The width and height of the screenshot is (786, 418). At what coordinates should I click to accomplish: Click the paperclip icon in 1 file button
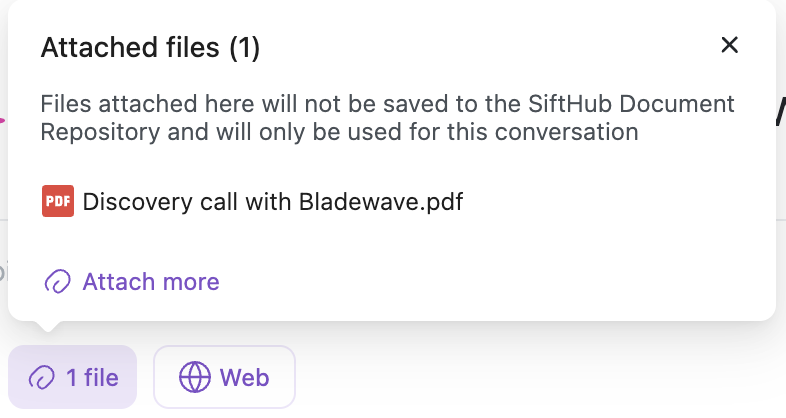42,377
